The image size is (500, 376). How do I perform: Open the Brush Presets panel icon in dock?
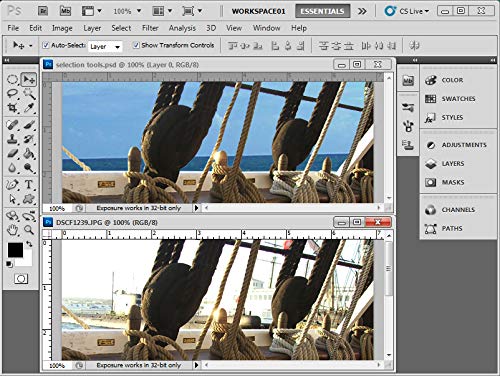pyautogui.click(x=408, y=107)
